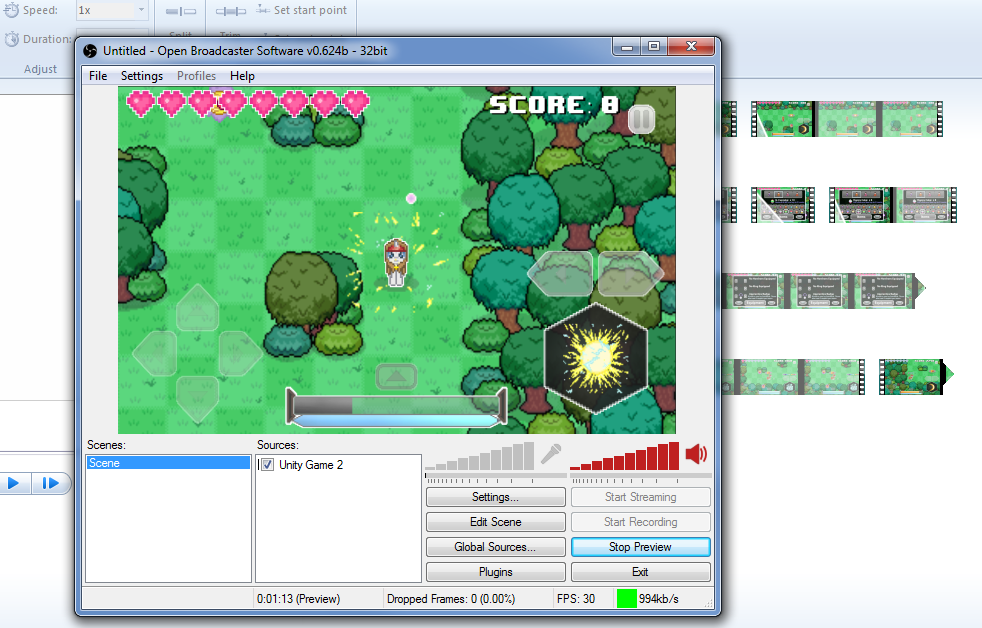Image resolution: width=982 pixels, height=628 pixels.
Task: Mute desktop audio speaker icon
Action: click(x=696, y=454)
